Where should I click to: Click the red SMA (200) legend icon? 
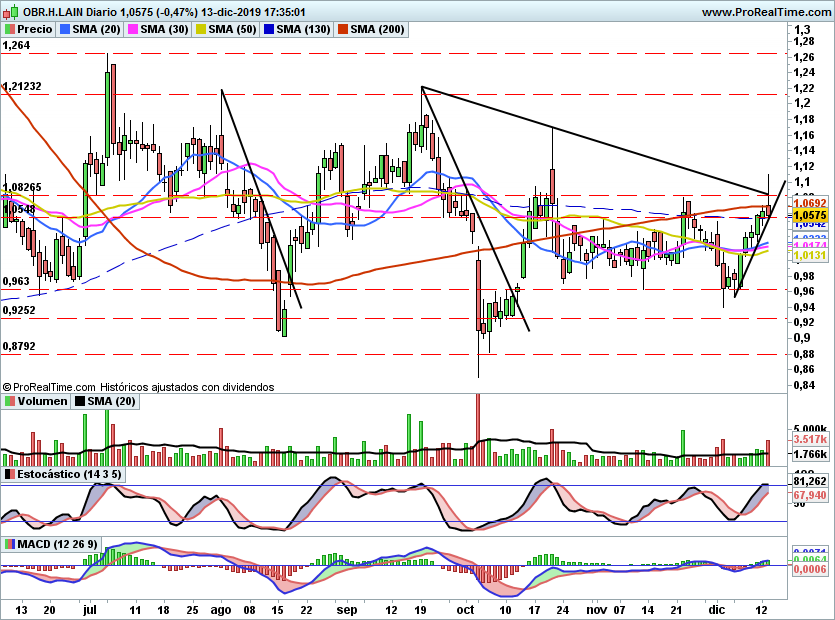pyautogui.click(x=343, y=29)
